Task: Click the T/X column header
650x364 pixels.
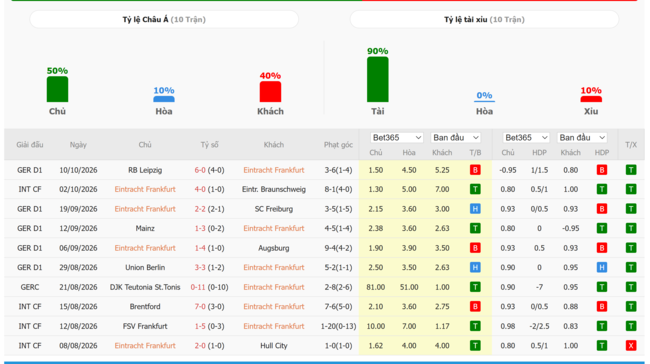Action: pos(631,145)
